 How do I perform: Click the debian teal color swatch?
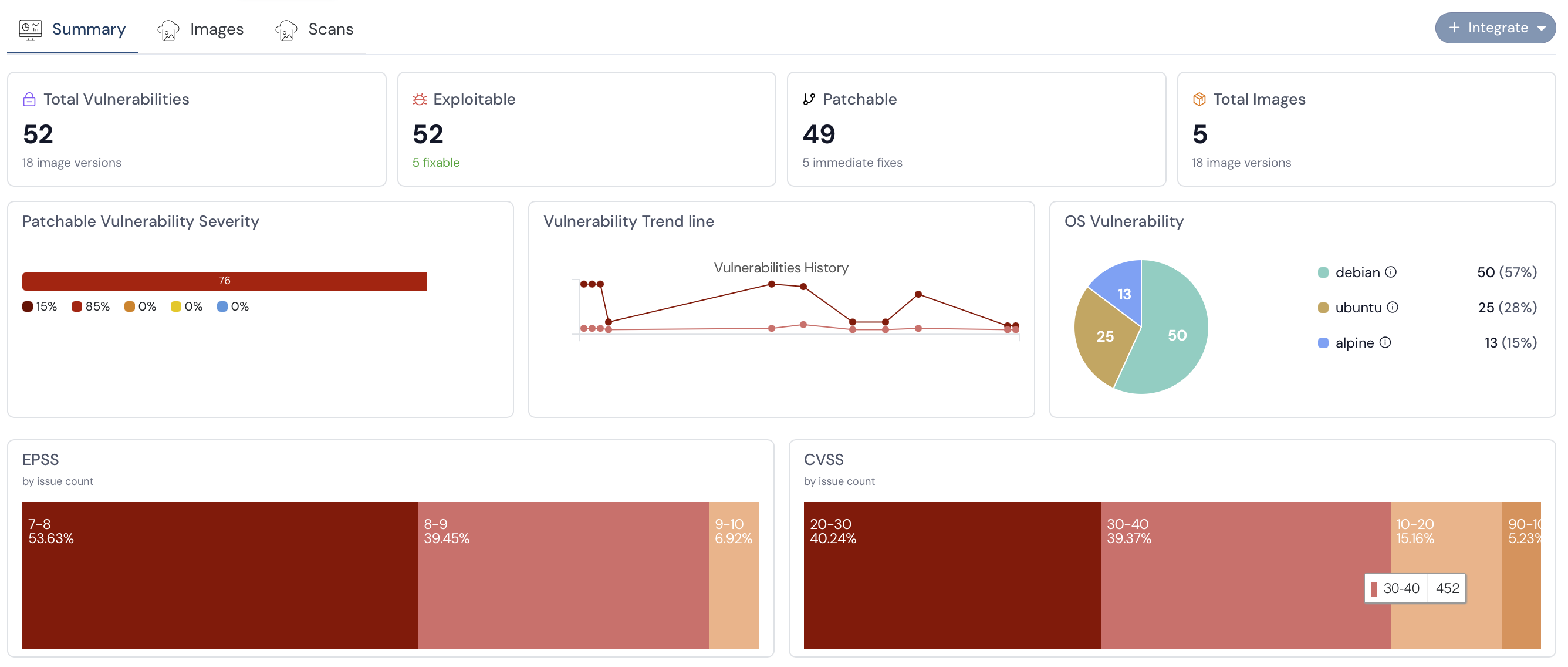pyautogui.click(x=1323, y=273)
